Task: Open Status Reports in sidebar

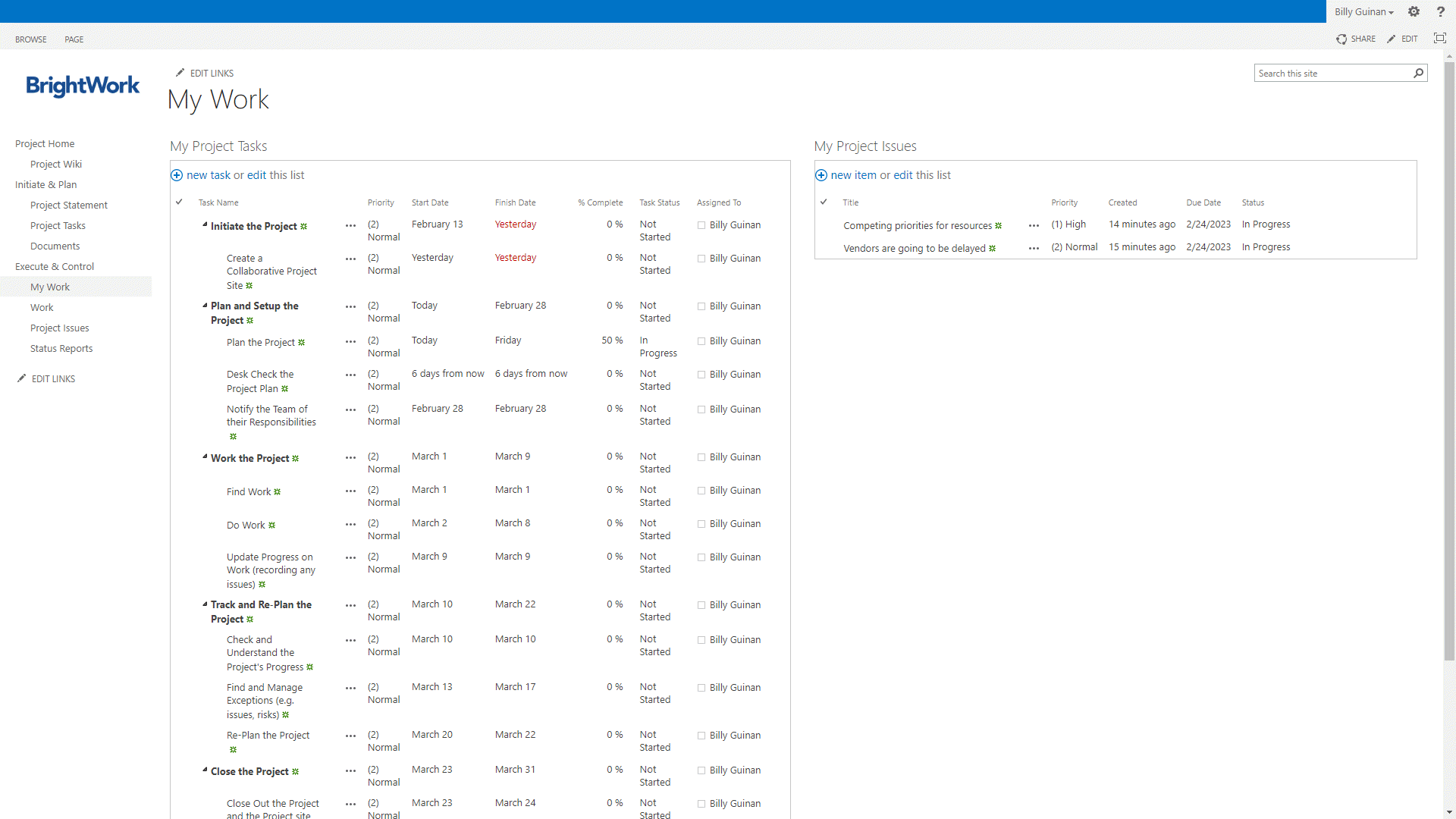Action: click(x=61, y=348)
